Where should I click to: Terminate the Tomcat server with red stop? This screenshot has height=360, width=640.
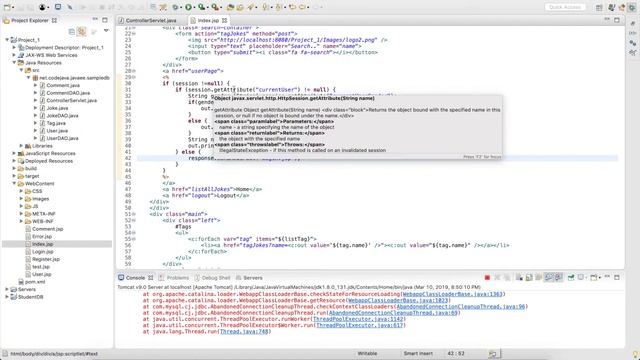[487, 278]
